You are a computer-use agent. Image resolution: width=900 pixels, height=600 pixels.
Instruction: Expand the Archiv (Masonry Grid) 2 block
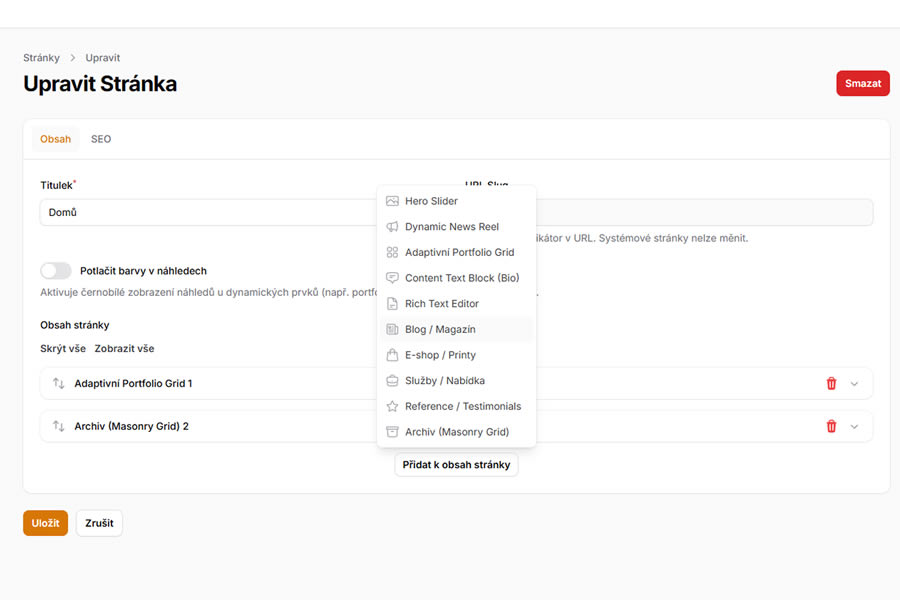point(854,426)
